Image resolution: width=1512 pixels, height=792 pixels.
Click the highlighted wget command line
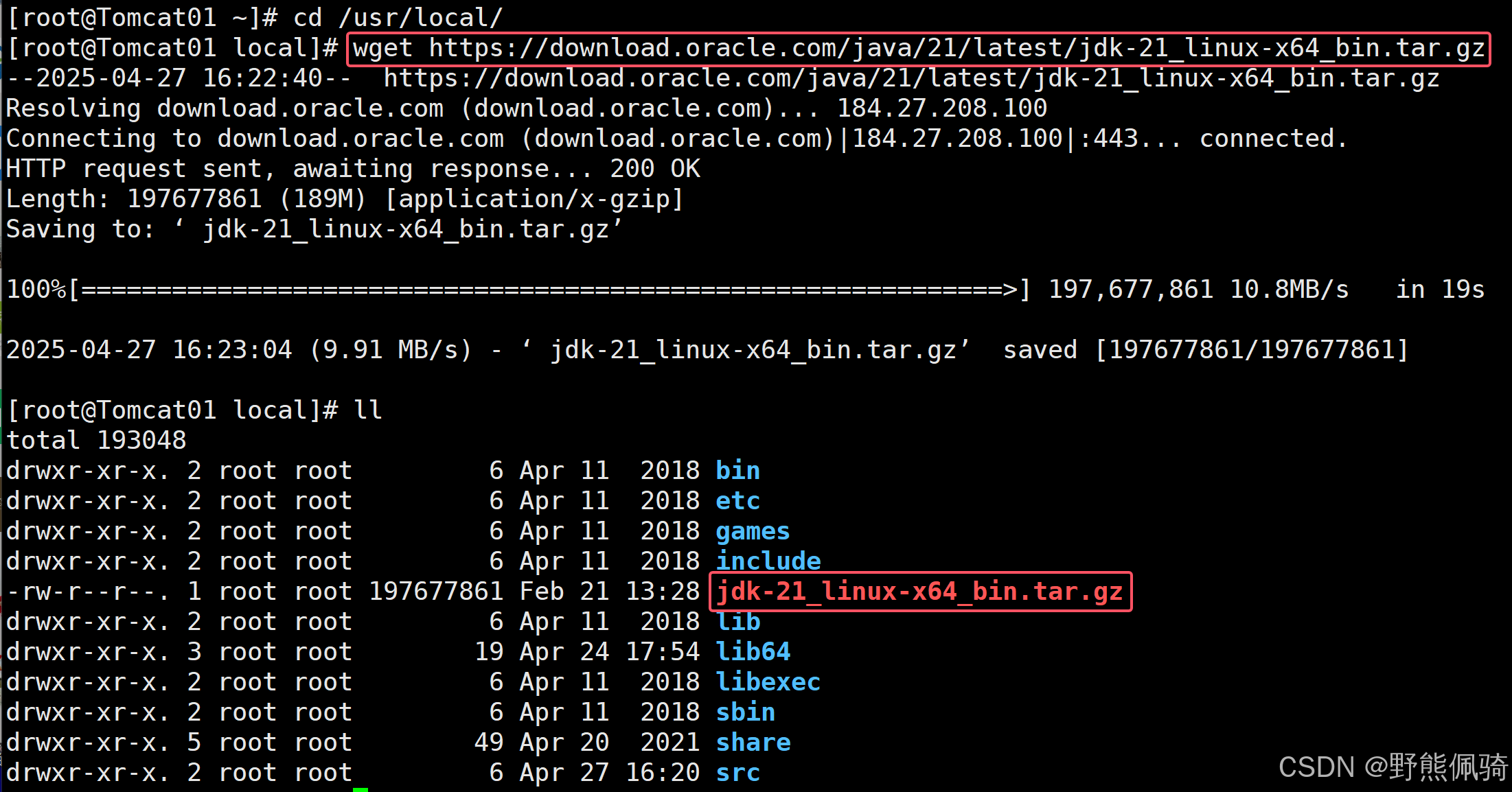pos(918,49)
